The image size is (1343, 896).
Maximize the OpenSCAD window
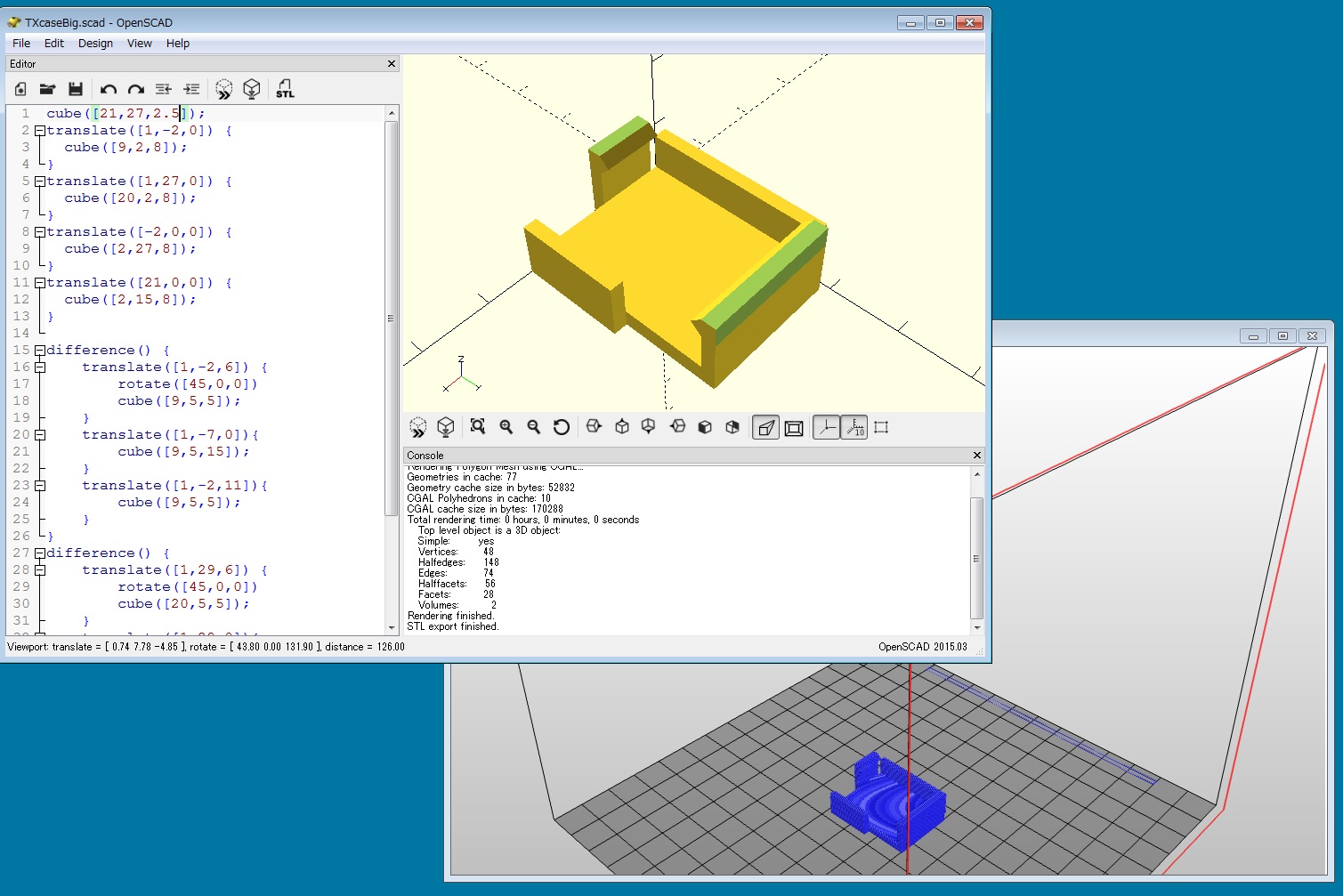(940, 23)
